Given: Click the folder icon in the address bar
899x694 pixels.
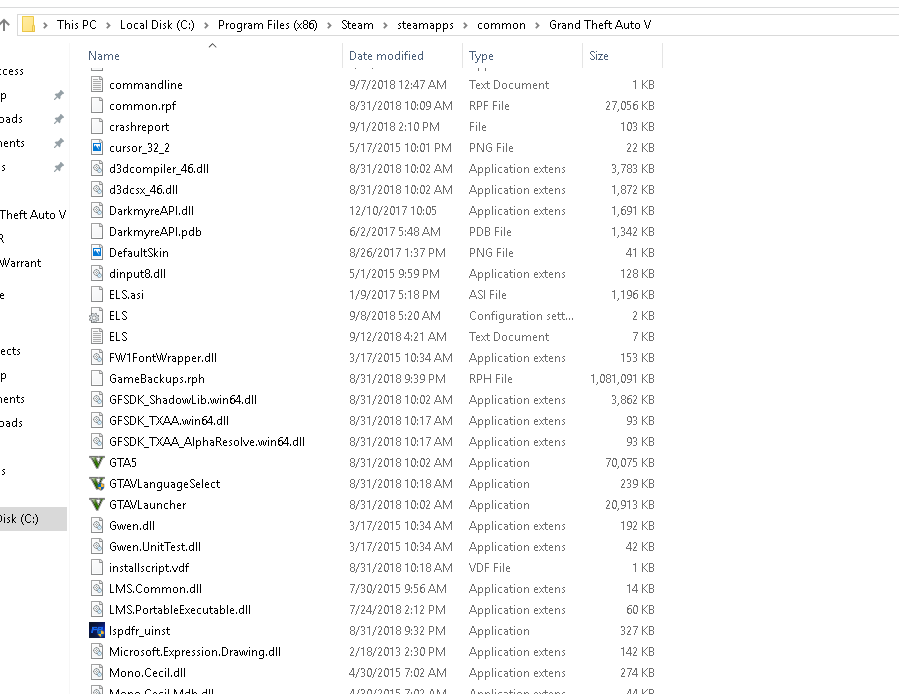Looking at the screenshot, I should [28, 25].
